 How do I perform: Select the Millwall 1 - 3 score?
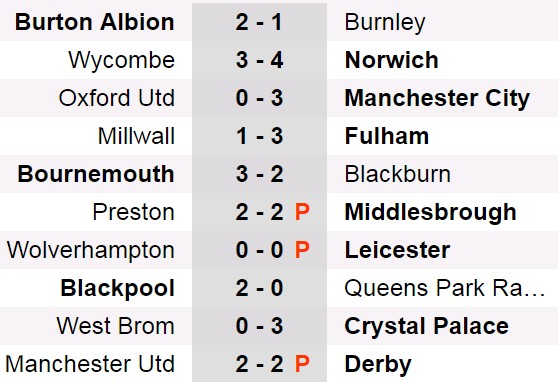[x=259, y=136]
